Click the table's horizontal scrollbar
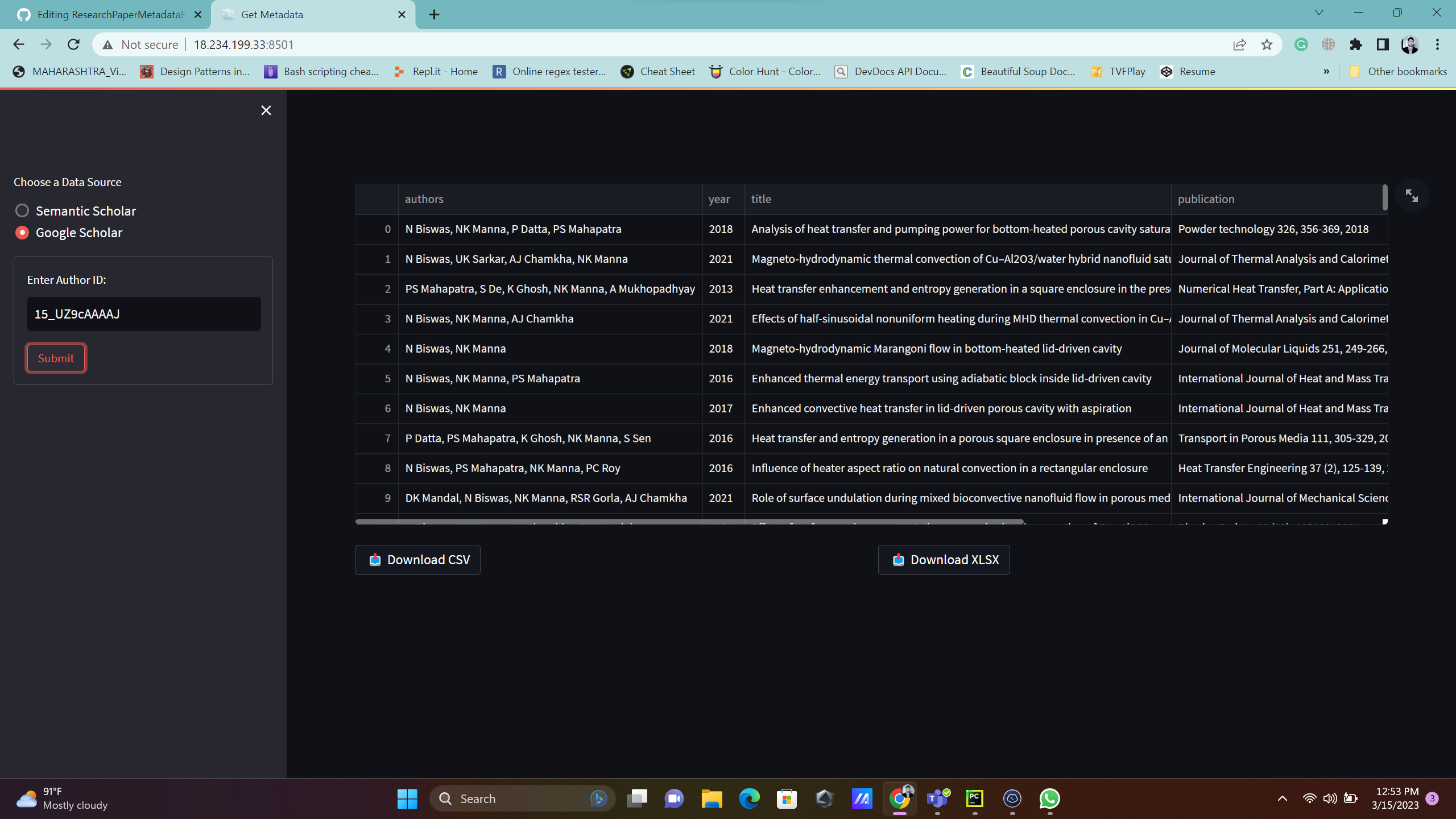 pos(689,522)
